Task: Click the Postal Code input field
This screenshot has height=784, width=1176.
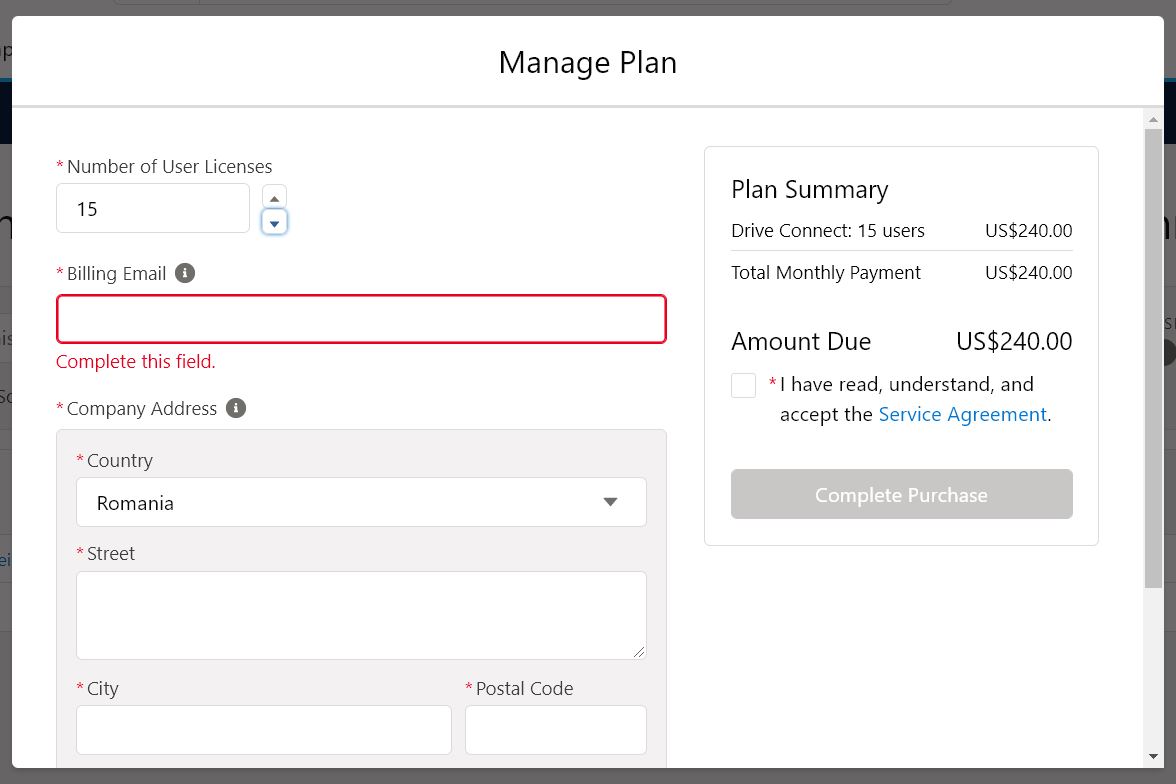Action: click(x=556, y=729)
